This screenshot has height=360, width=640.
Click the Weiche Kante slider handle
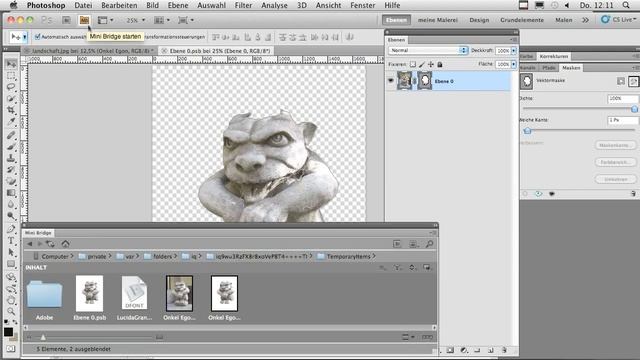pyautogui.click(x=527, y=131)
